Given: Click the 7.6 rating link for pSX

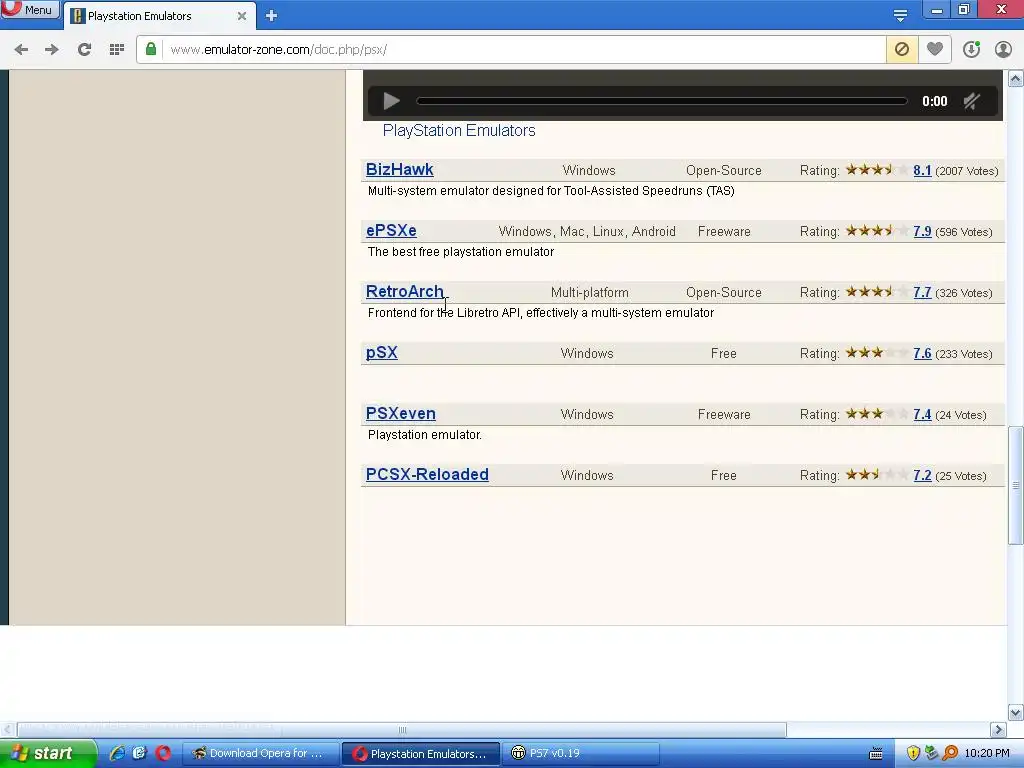Looking at the screenshot, I should 922,353.
